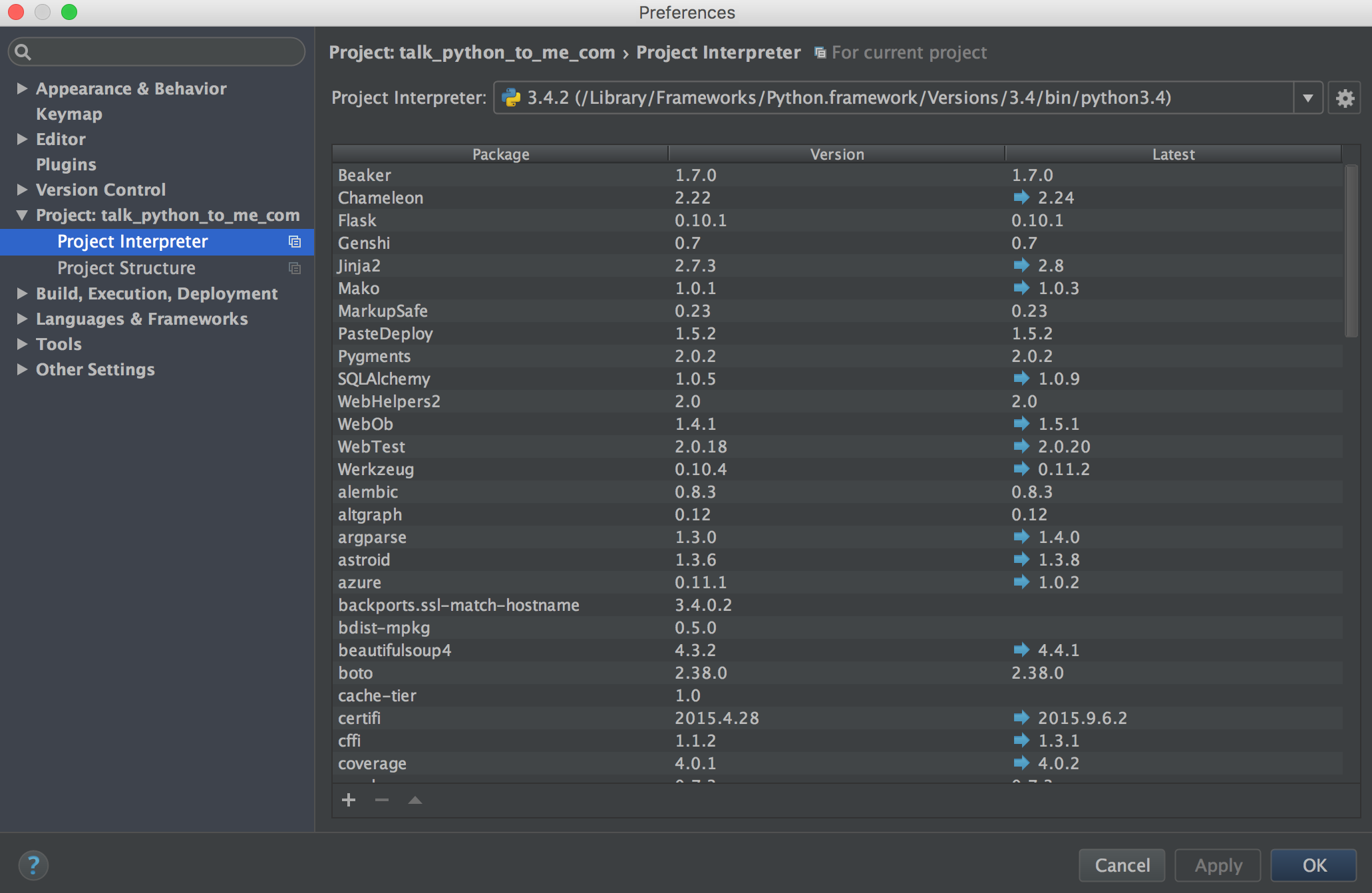Click the help question mark icon

(x=33, y=865)
